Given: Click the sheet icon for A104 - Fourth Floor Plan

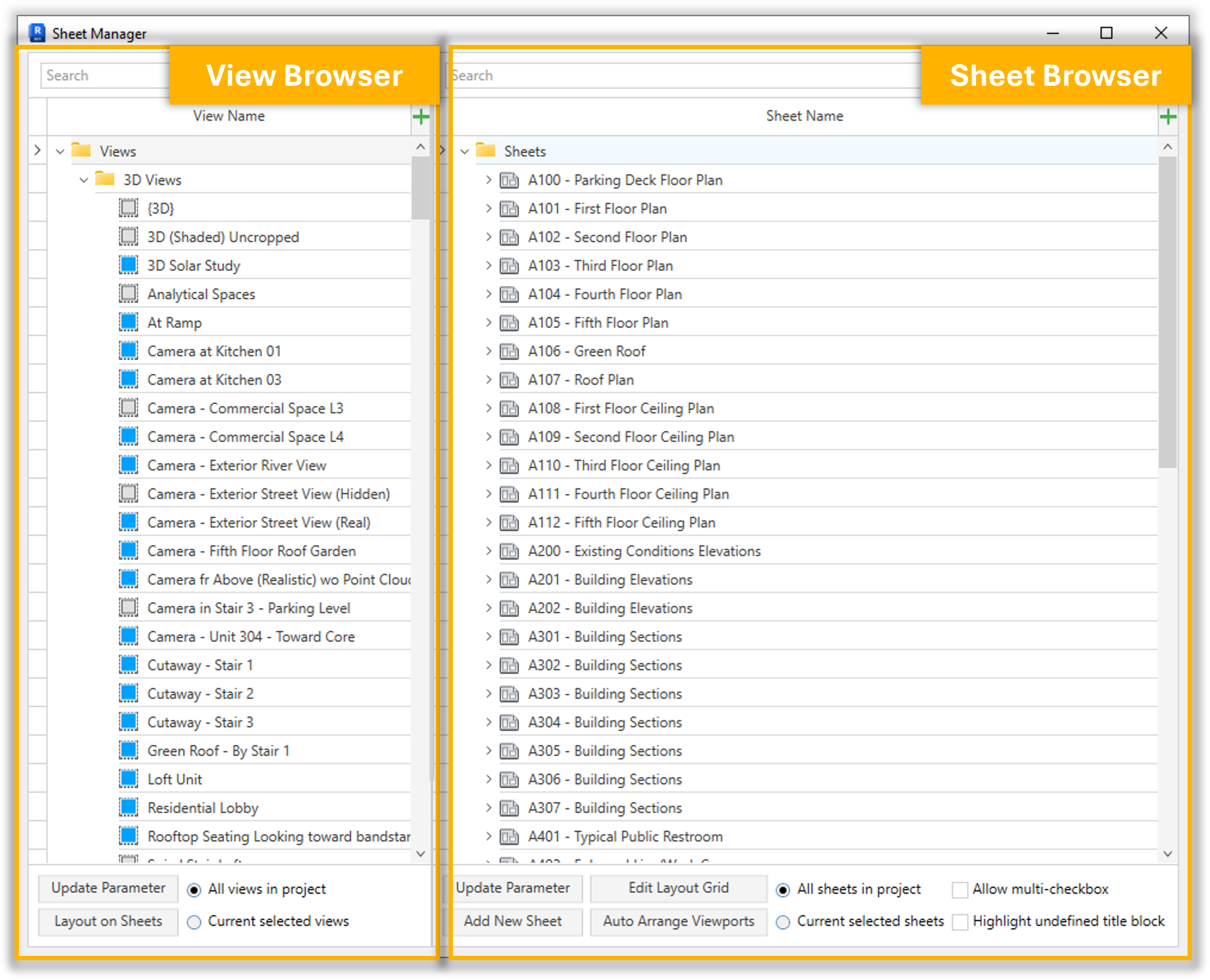Looking at the screenshot, I should [509, 294].
